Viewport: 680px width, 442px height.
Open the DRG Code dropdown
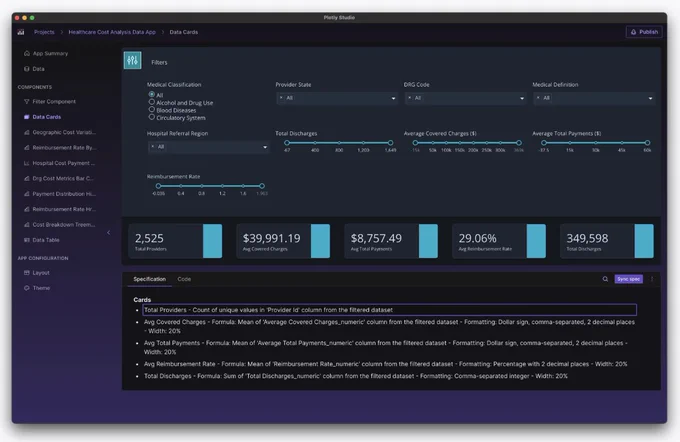coord(465,98)
